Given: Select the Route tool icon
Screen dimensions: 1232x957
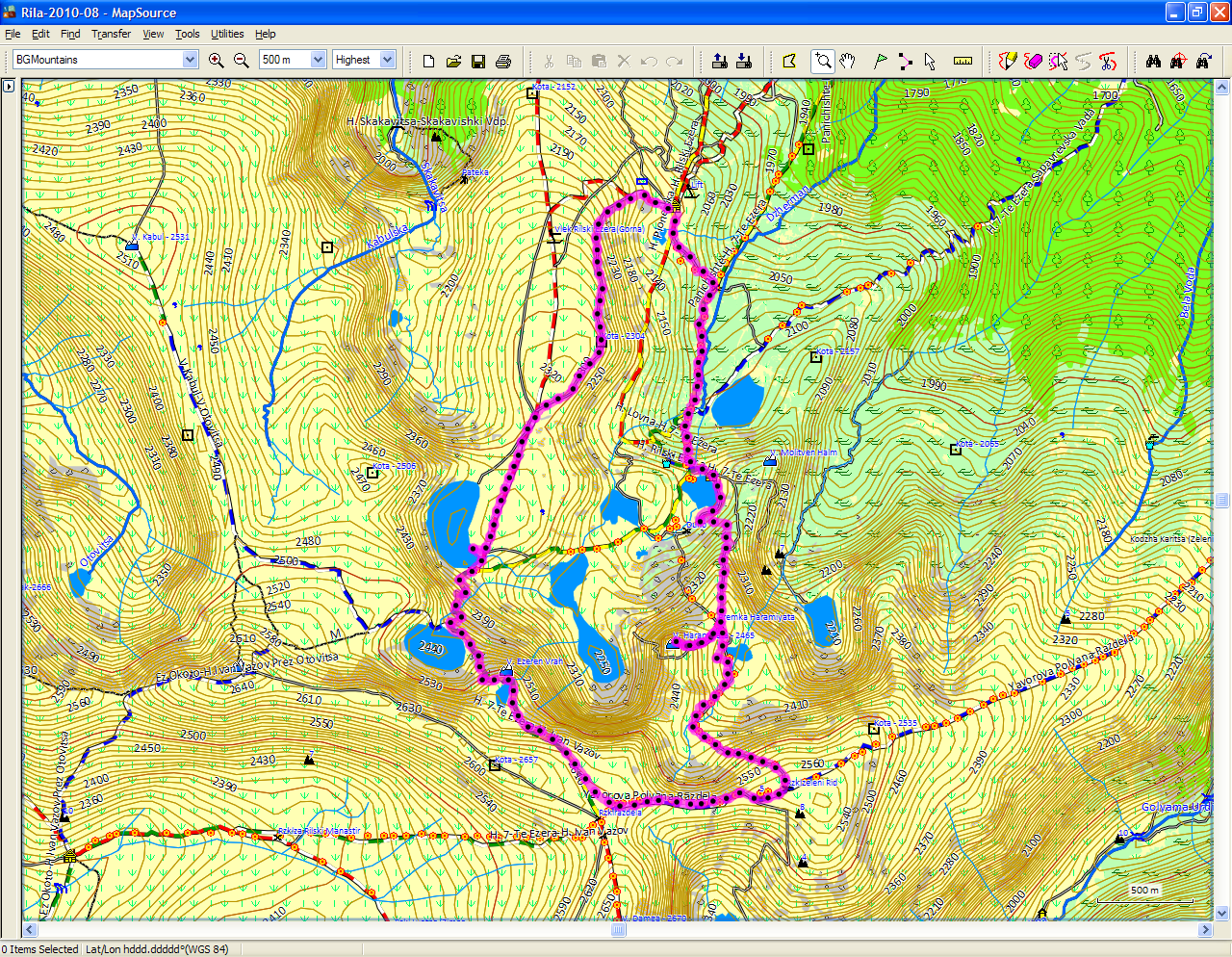Looking at the screenshot, I should (x=905, y=61).
